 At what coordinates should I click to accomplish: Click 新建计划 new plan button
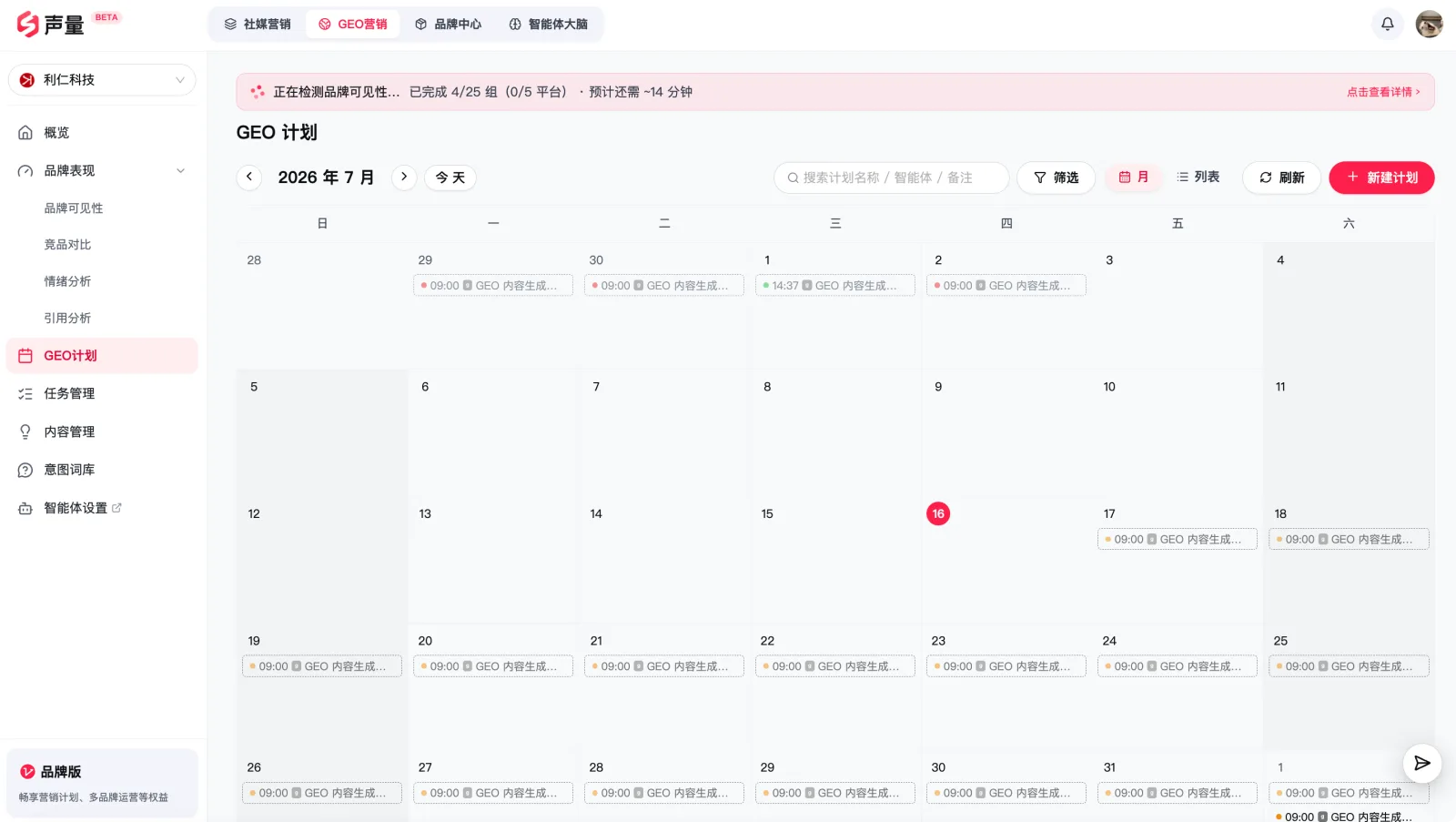(x=1381, y=178)
